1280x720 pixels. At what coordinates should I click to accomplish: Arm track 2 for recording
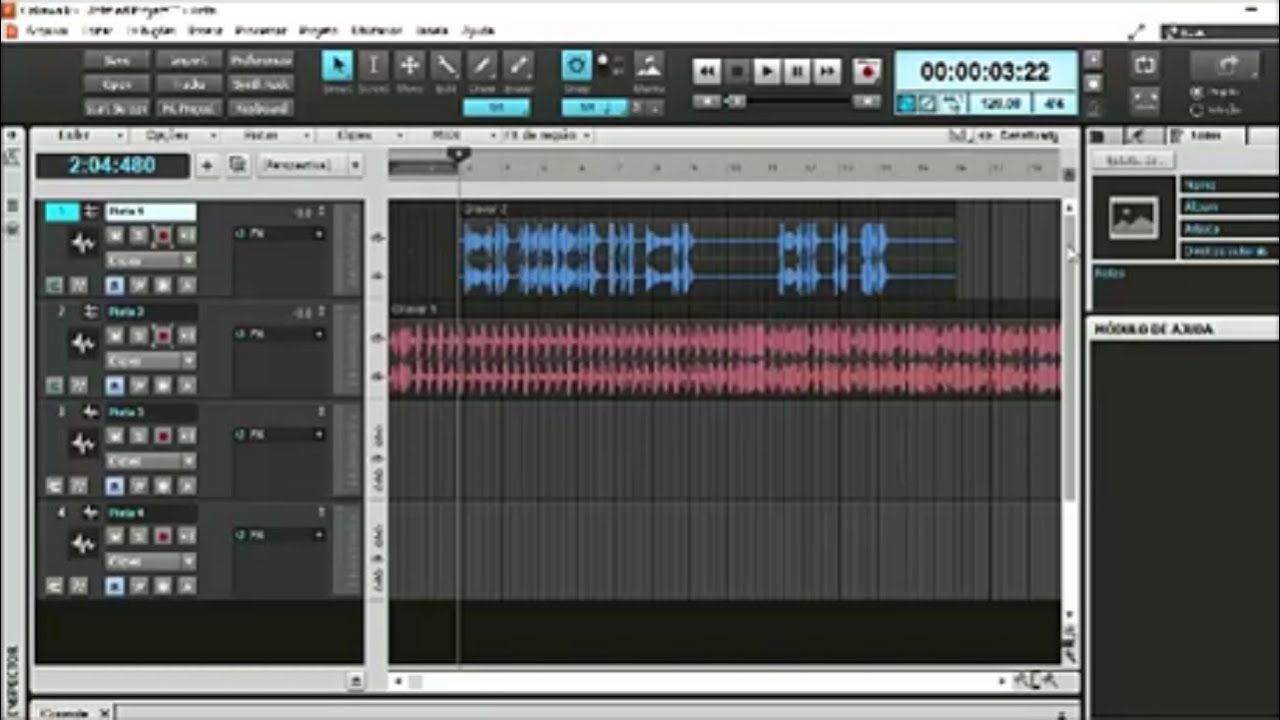(x=162, y=336)
